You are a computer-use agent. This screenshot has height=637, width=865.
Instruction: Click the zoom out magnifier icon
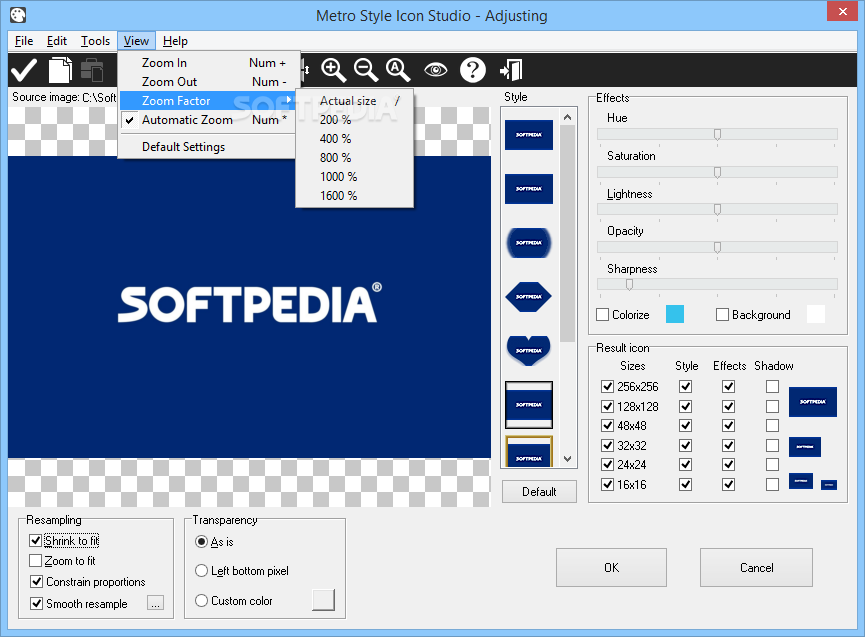tap(366, 70)
